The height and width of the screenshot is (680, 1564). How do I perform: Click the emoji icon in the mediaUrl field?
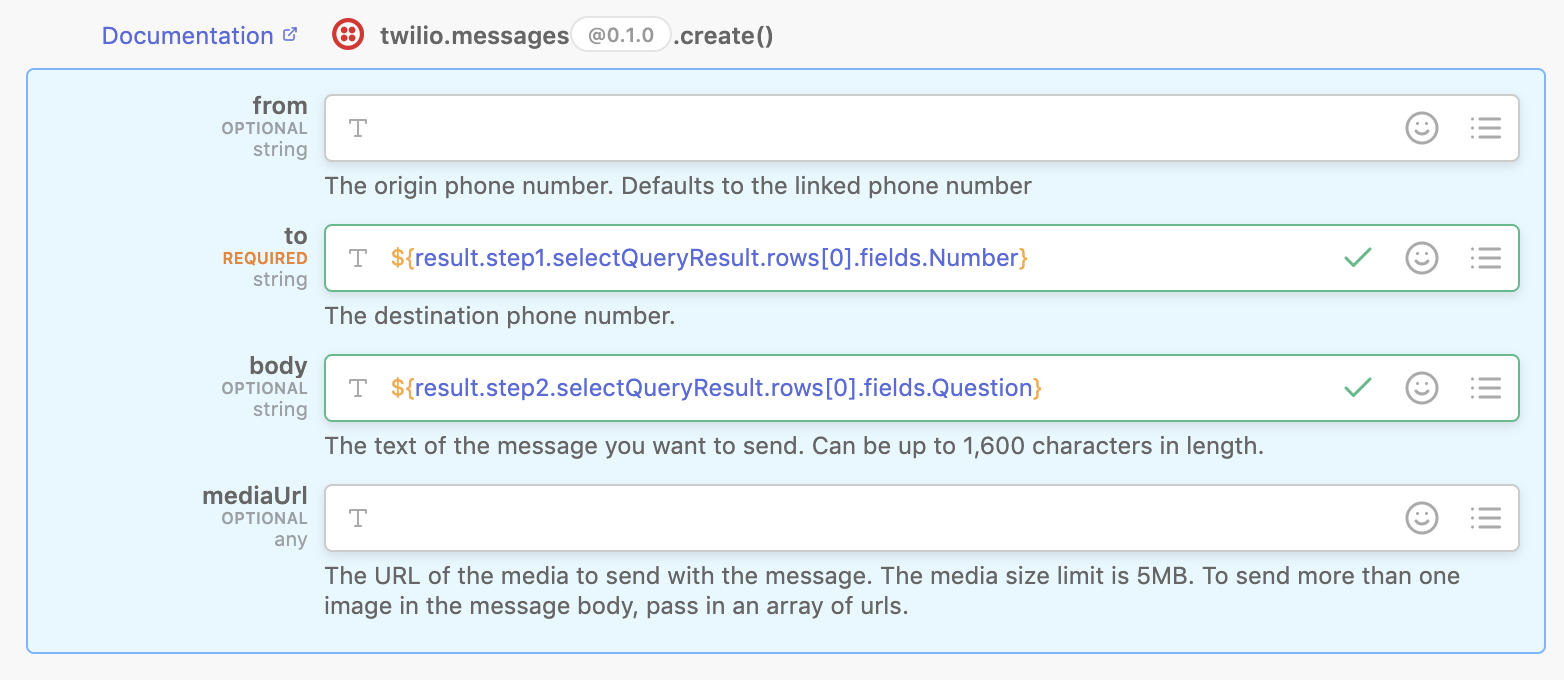coord(1421,518)
